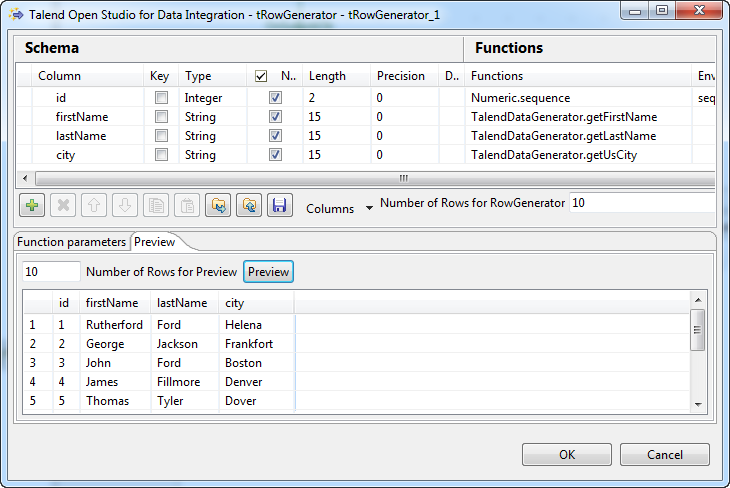Click the move down arrow icon

[124, 205]
